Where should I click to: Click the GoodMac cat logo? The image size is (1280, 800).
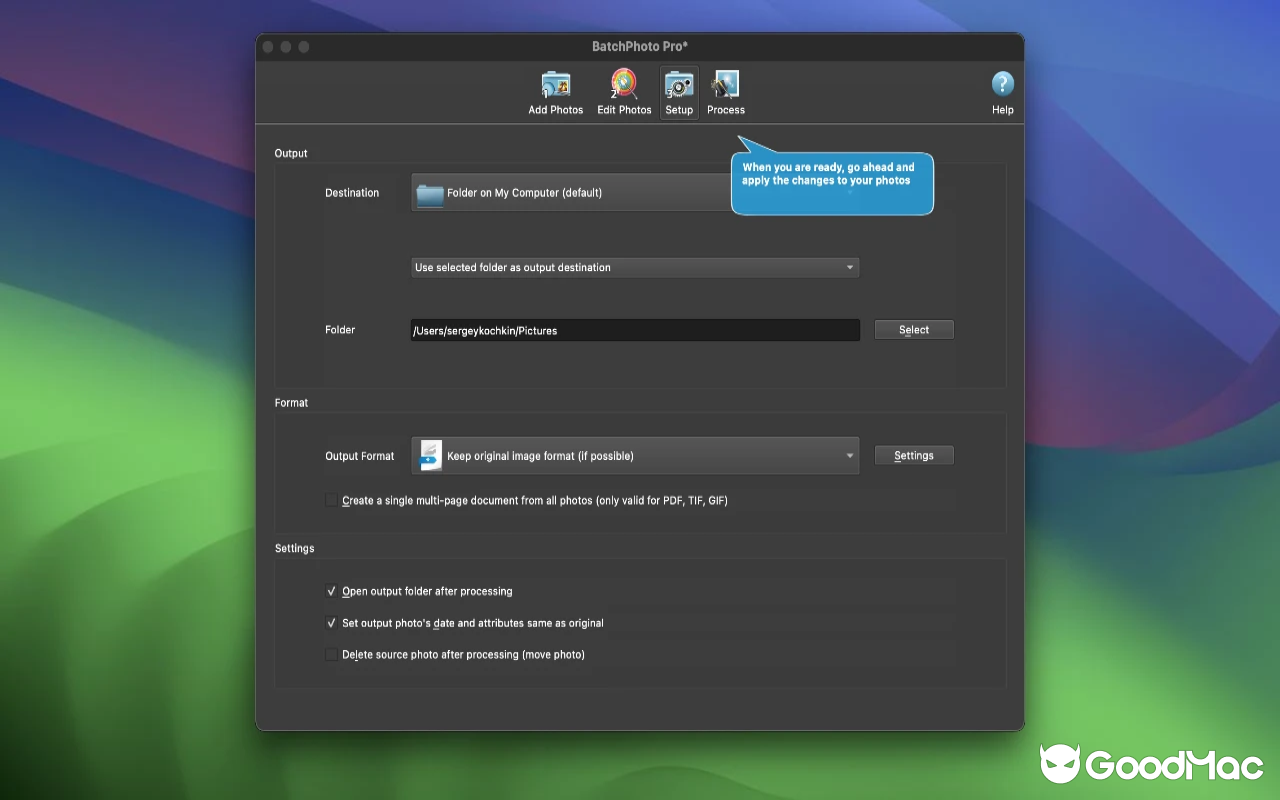click(x=1062, y=763)
